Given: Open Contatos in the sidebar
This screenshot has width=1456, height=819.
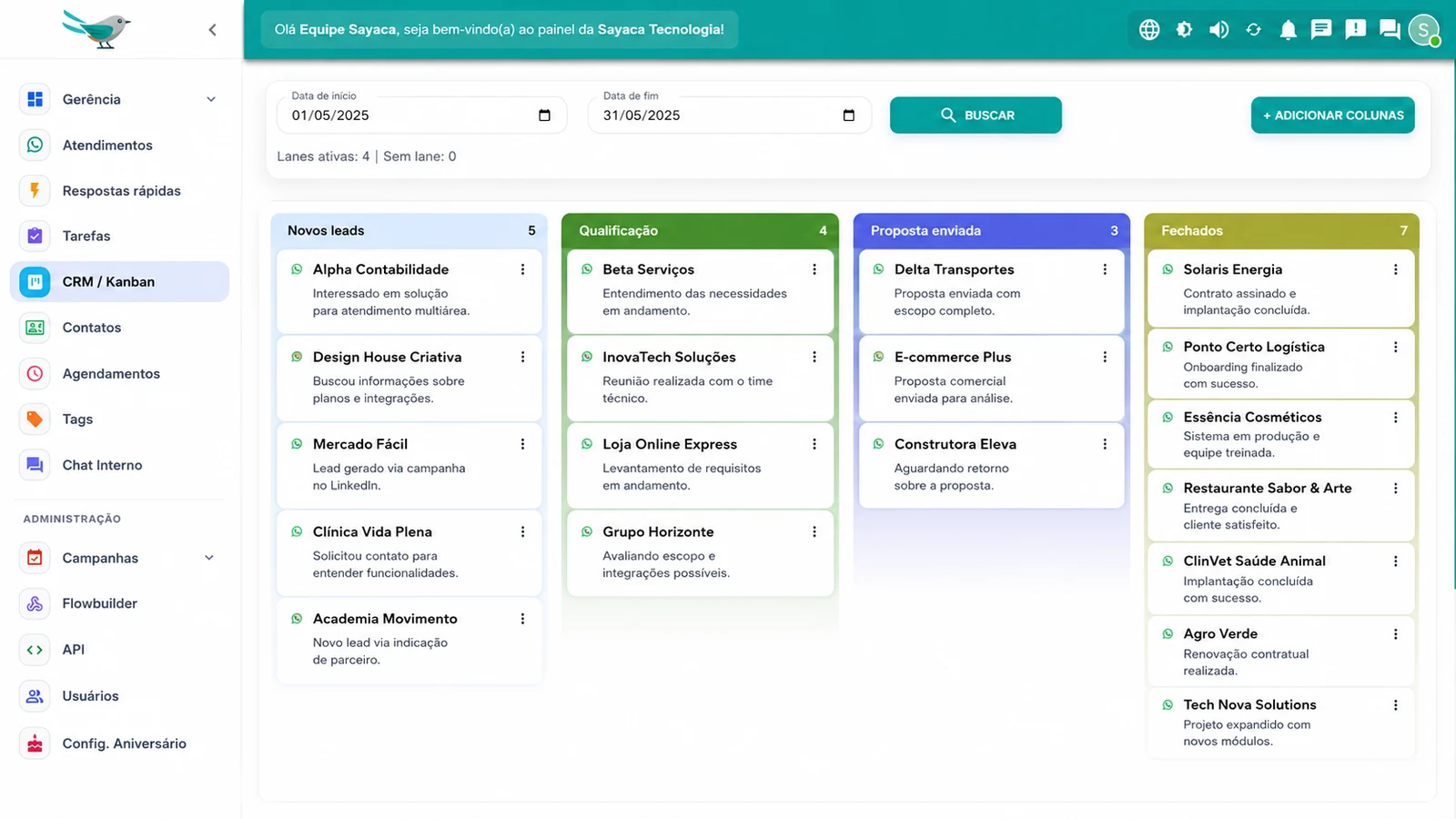Looking at the screenshot, I should coord(119,328).
